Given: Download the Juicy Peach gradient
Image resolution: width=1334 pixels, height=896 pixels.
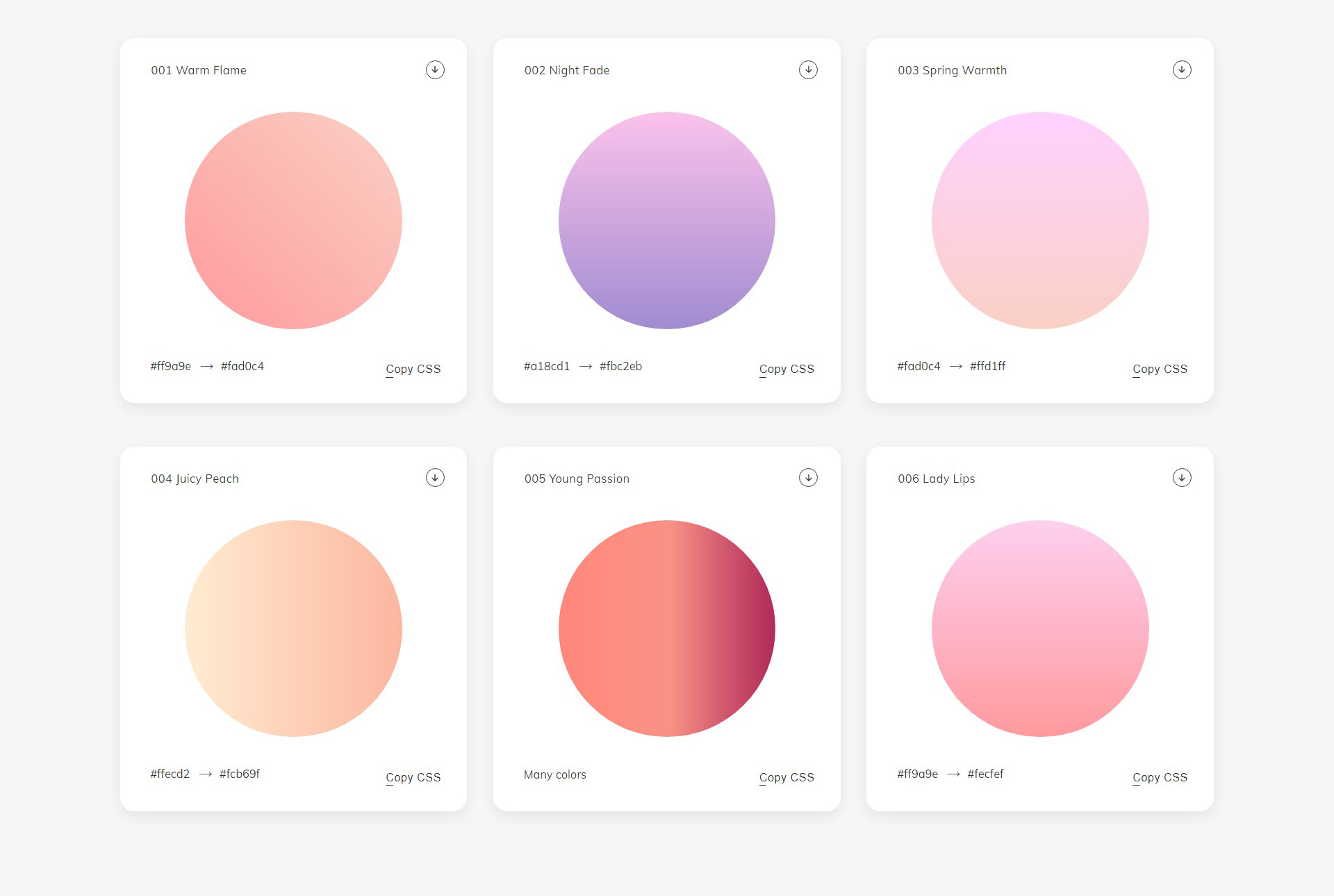Looking at the screenshot, I should (435, 477).
